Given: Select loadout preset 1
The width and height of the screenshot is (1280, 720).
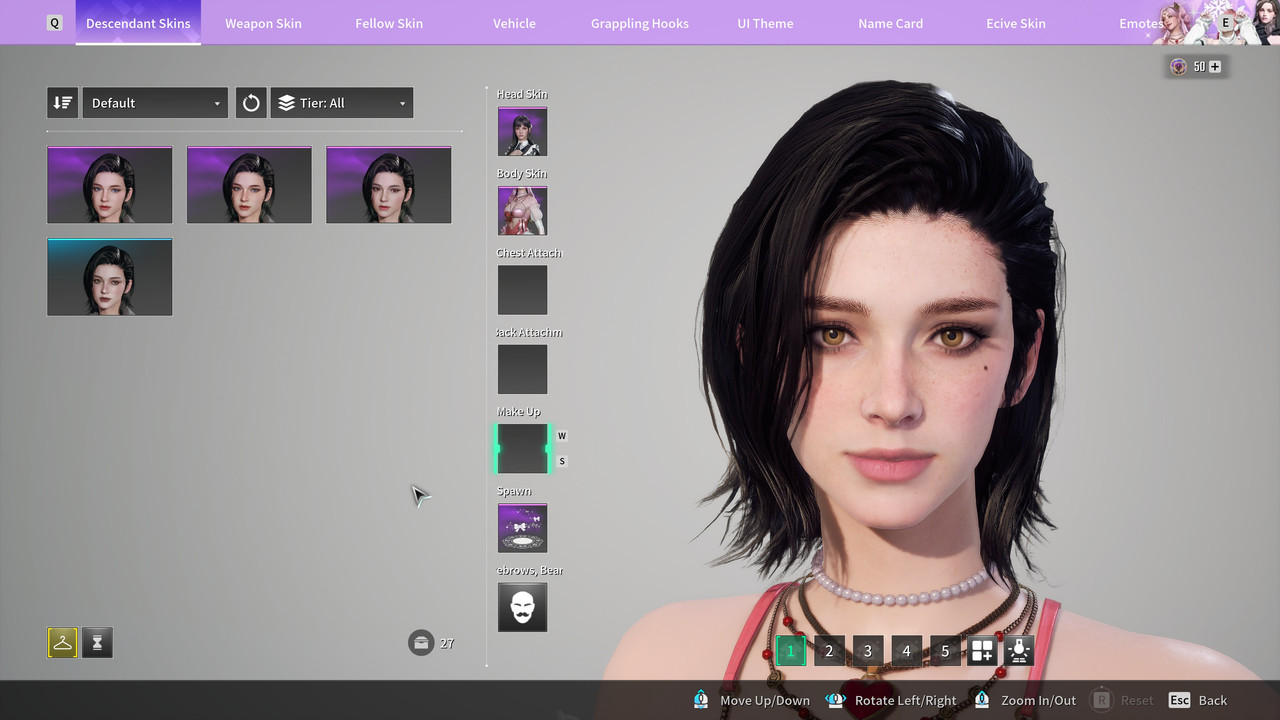Looking at the screenshot, I should click(x=790, y=651).
